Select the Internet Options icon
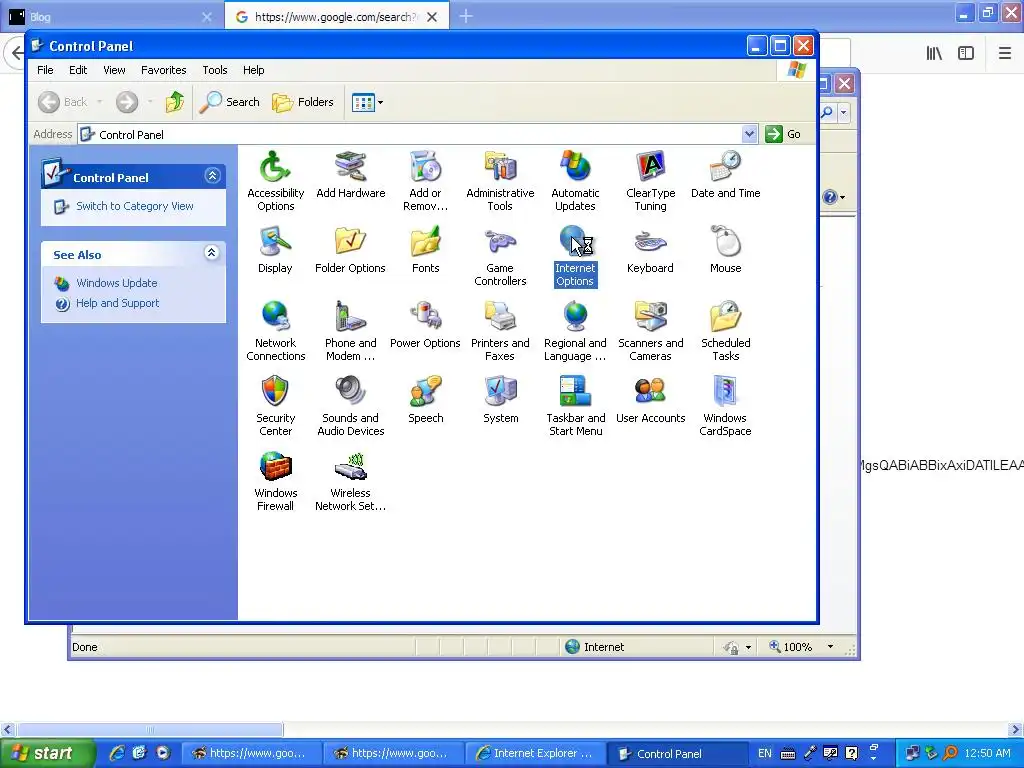The image size is (1024, 768). 575,256
